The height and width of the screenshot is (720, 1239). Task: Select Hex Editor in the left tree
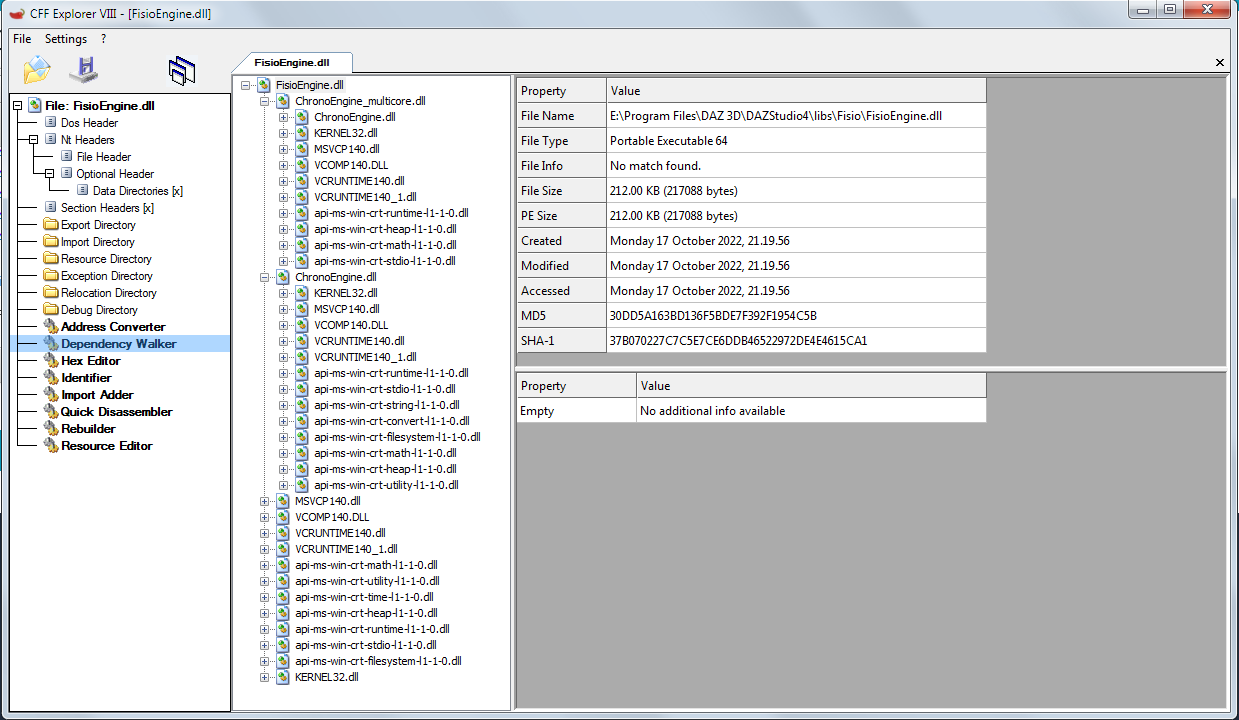coord(90,361)
